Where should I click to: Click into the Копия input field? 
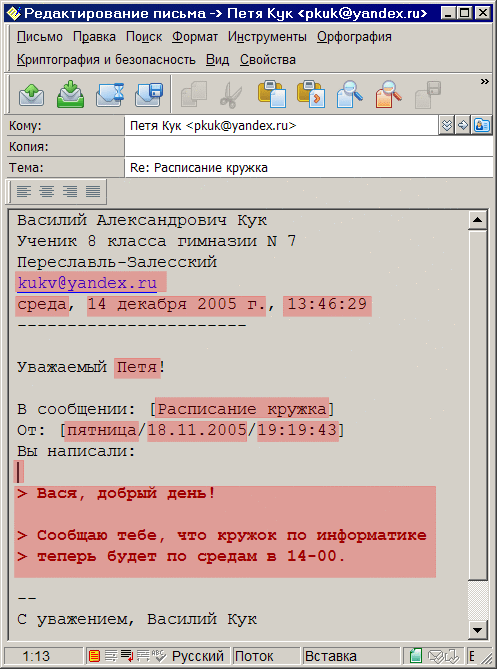[x=309, y=147]
